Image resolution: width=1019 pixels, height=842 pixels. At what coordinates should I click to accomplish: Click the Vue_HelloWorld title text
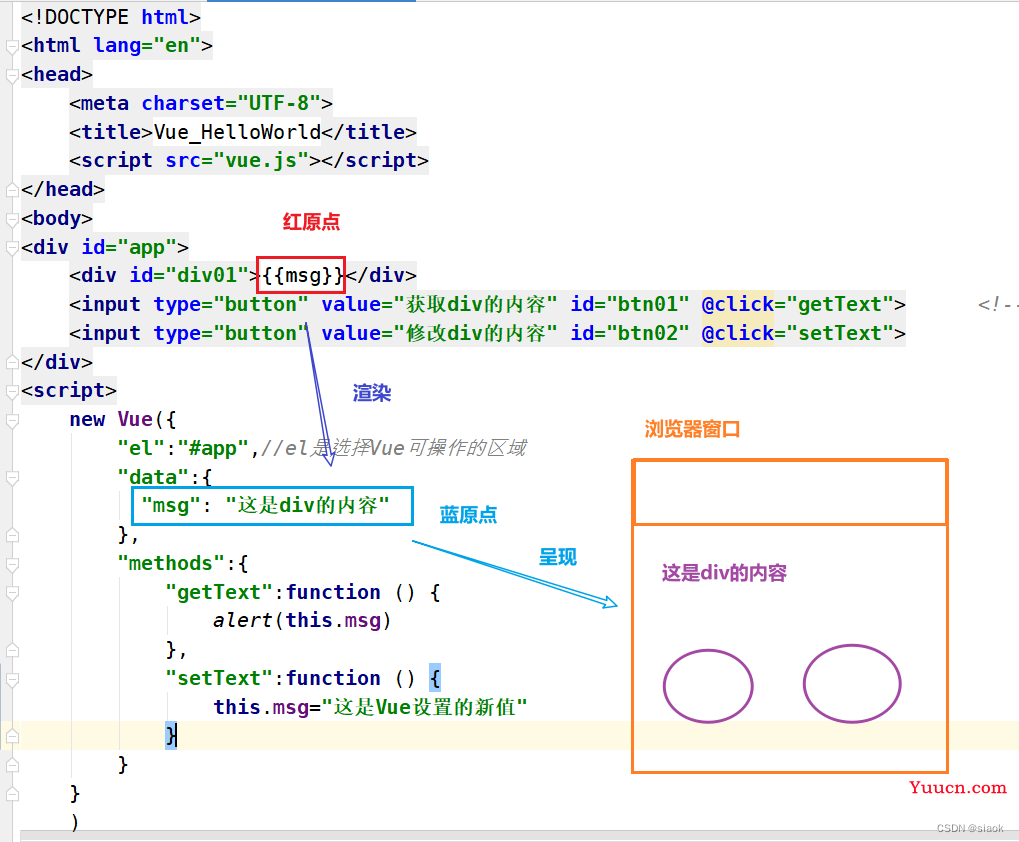237,132
